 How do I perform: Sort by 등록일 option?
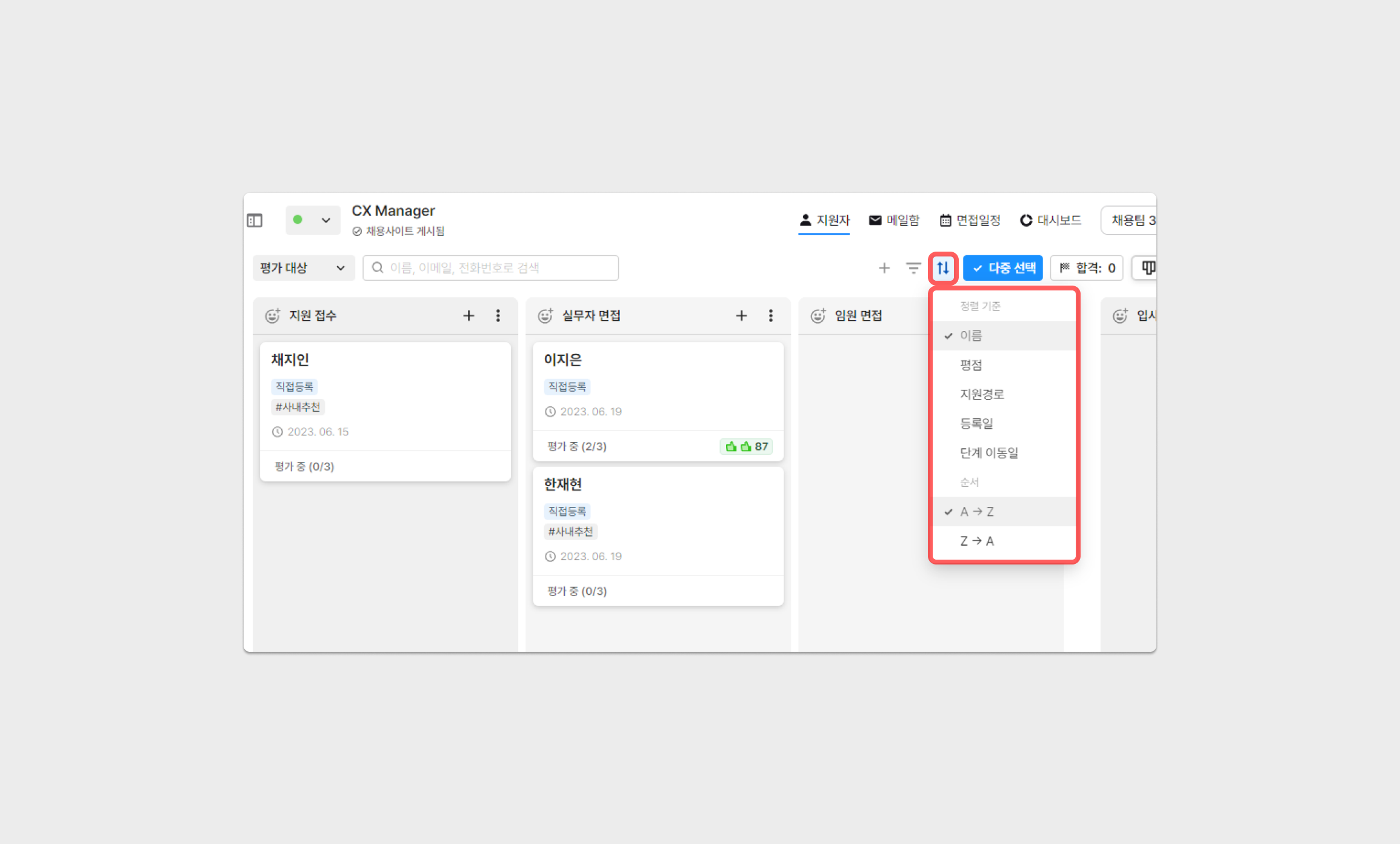[x=976, y=424]
